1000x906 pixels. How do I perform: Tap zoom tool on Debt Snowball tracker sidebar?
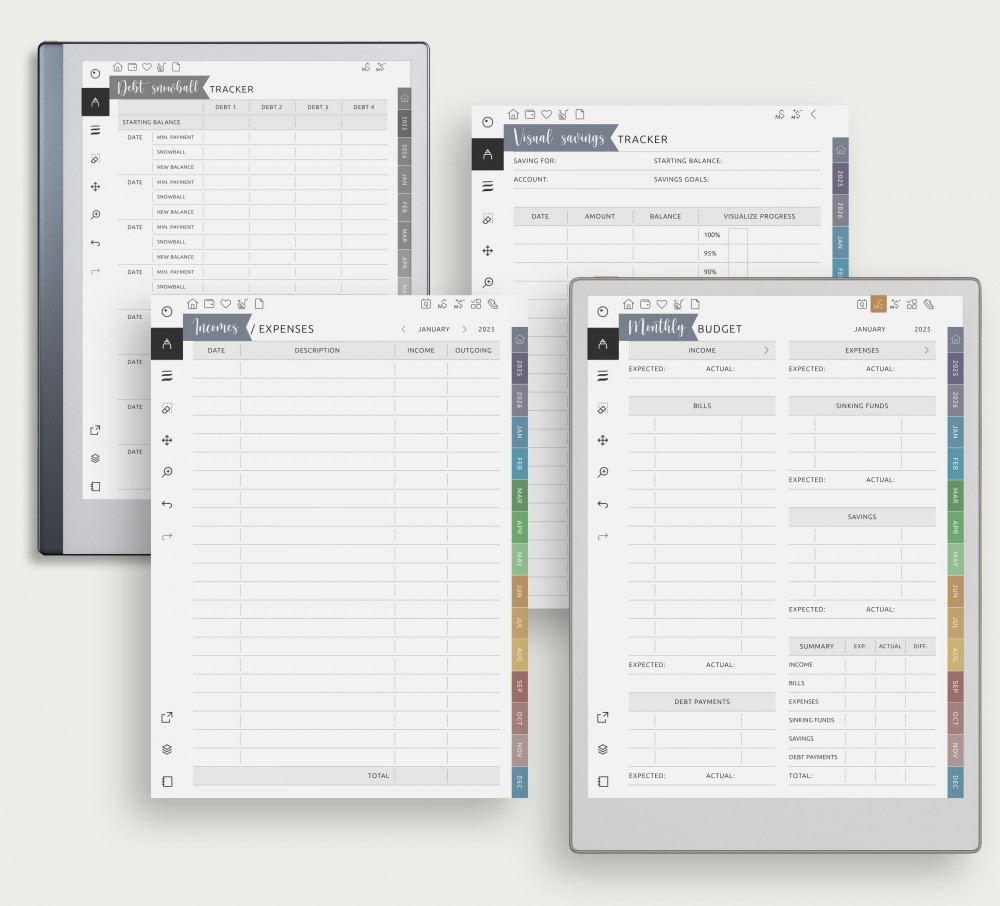point(95,214)
